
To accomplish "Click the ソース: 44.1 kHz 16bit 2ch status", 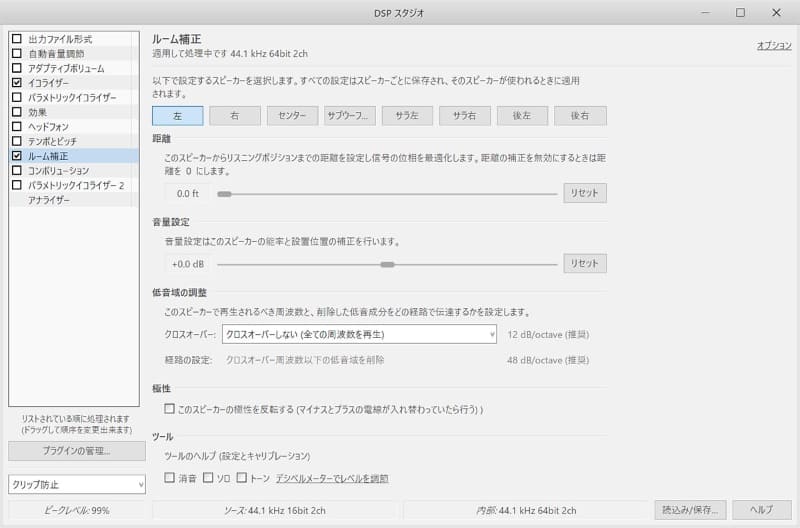I will click(274, 510).
